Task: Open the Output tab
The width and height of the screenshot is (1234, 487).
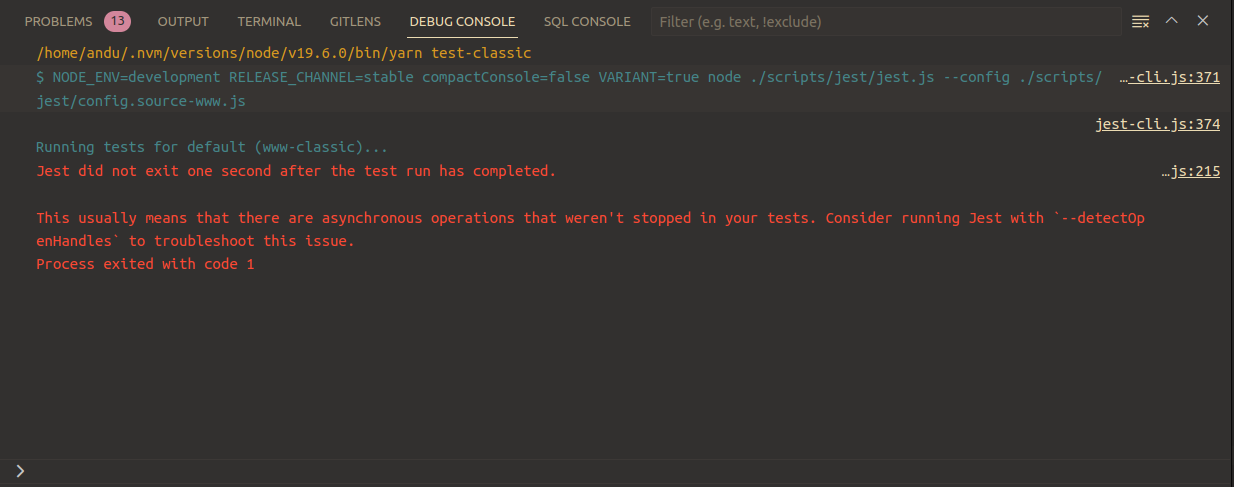Action: pyautogui.click(x=183, y=21)
